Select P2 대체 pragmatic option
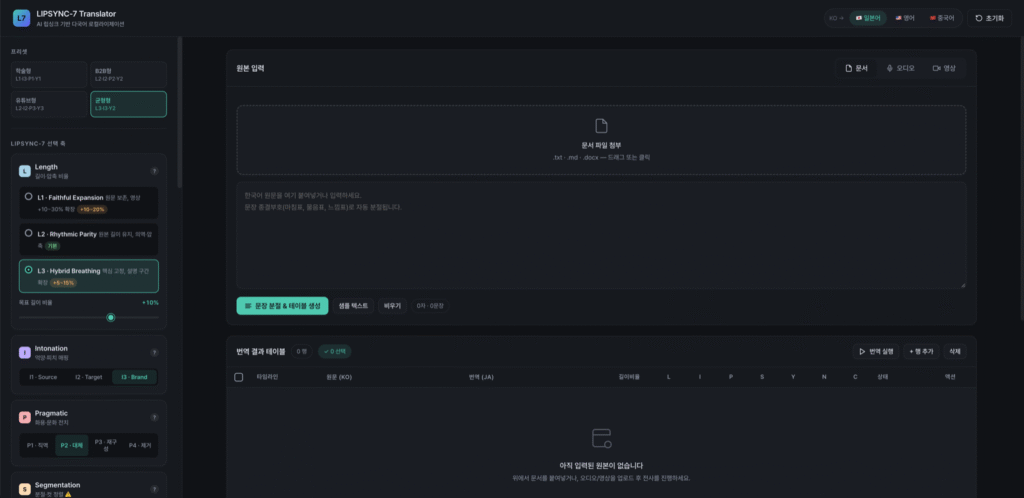The height and width of the screenshot is (498, 1024). click(x=71, y=445)
